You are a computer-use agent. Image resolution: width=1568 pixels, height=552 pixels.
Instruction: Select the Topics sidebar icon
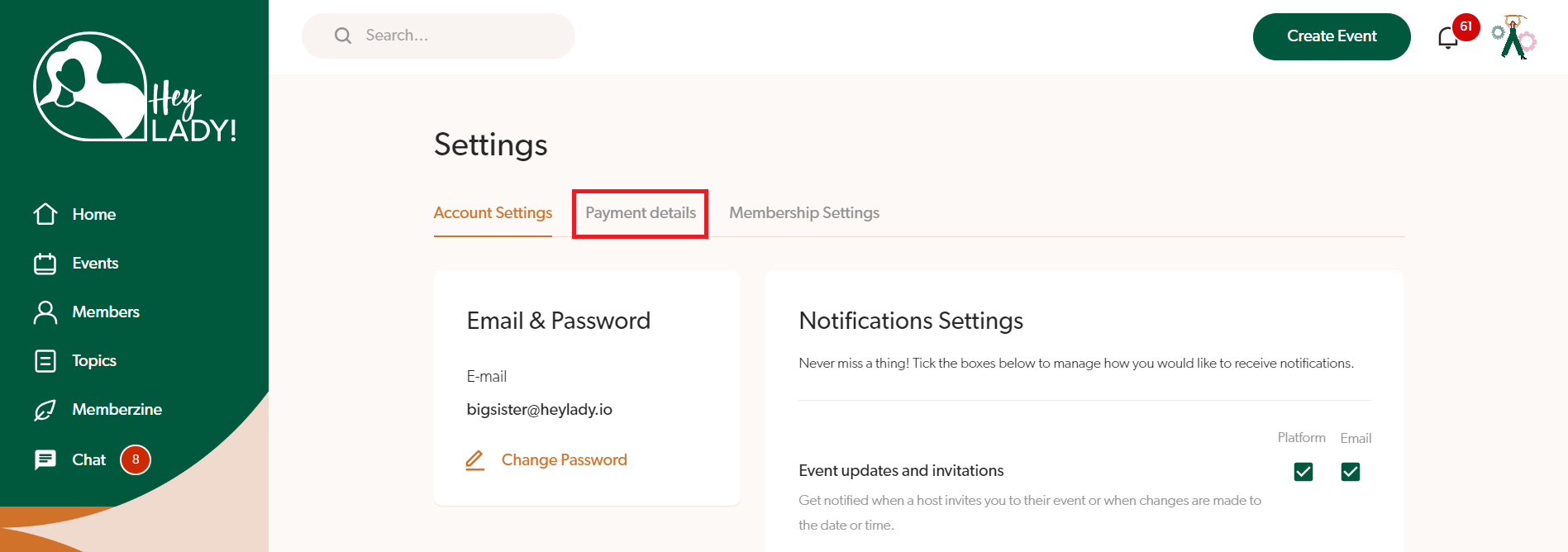(45, 361)
